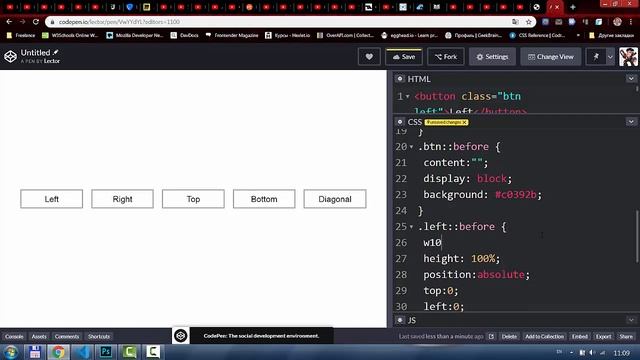Open pen Settings
Viewport: 640px width, 360px height.
492,57
